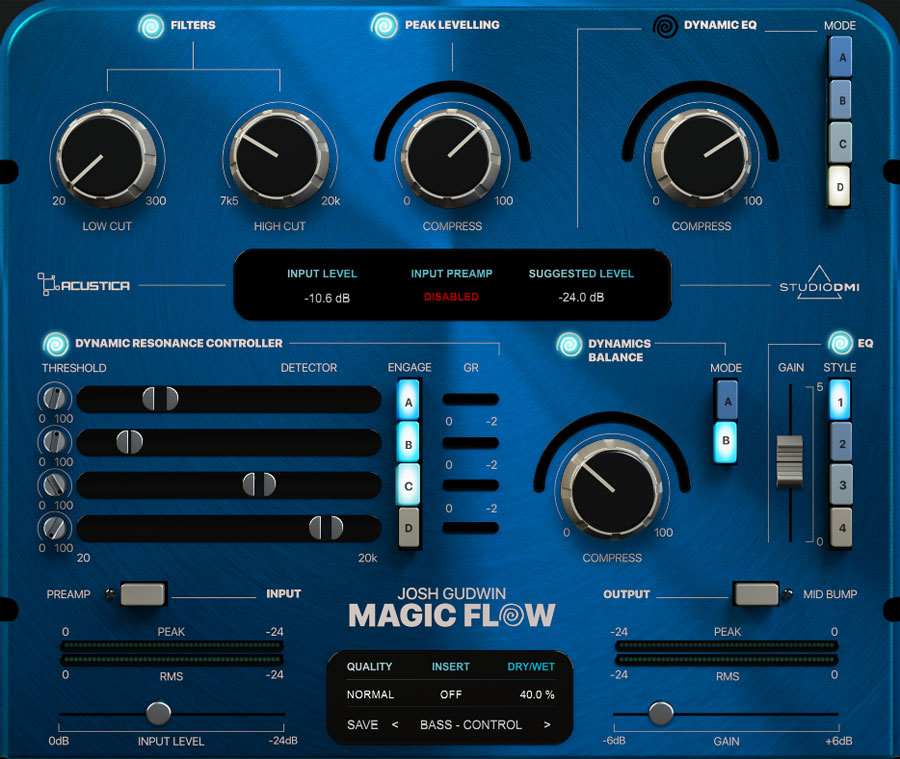Click band C detector frequency handle
The width and height of the screenshot is (900, 759).
259,485
